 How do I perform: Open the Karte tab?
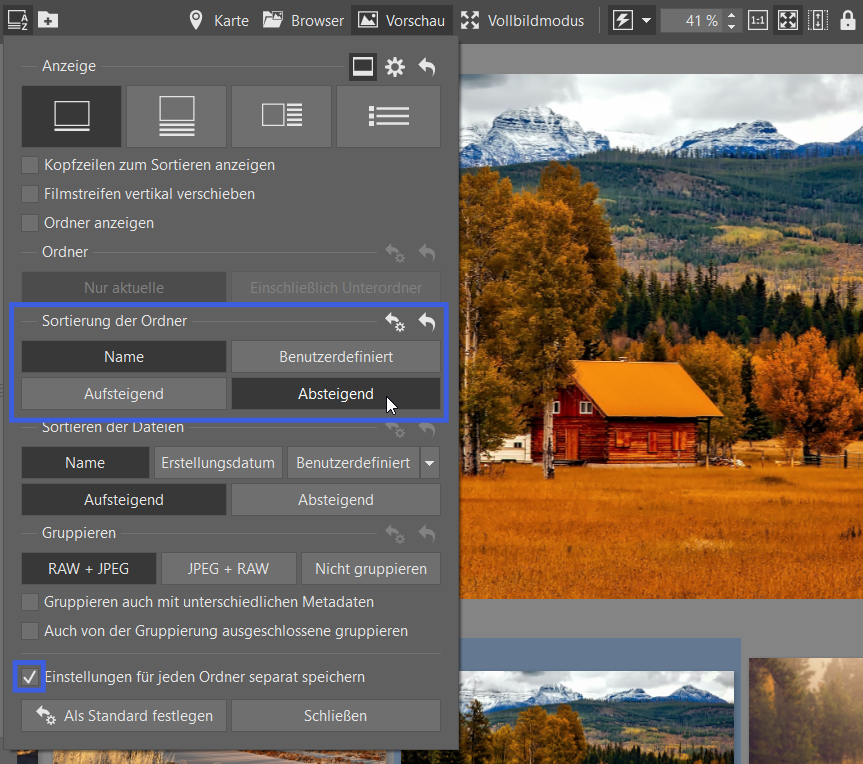[x=219, y=20]
